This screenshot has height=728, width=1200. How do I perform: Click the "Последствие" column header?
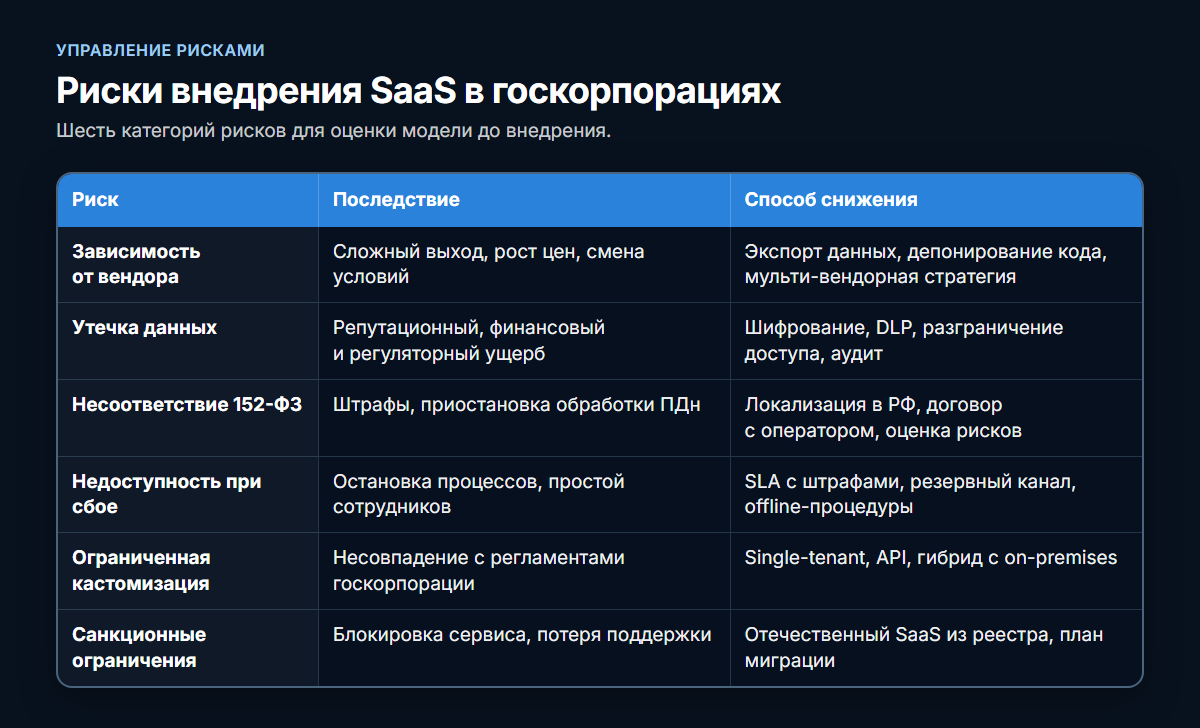click(x=396, y=200)
